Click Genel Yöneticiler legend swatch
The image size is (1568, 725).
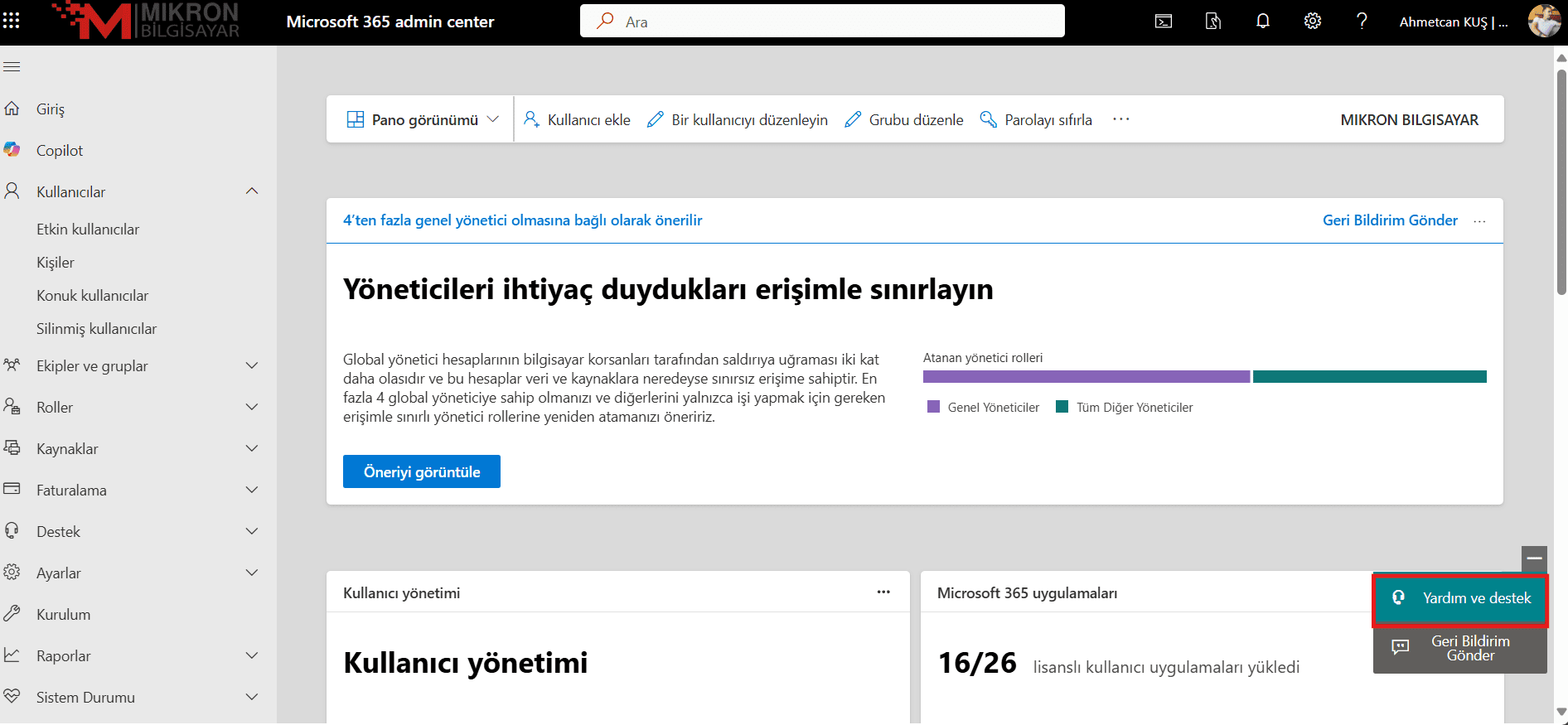[933, 407]
